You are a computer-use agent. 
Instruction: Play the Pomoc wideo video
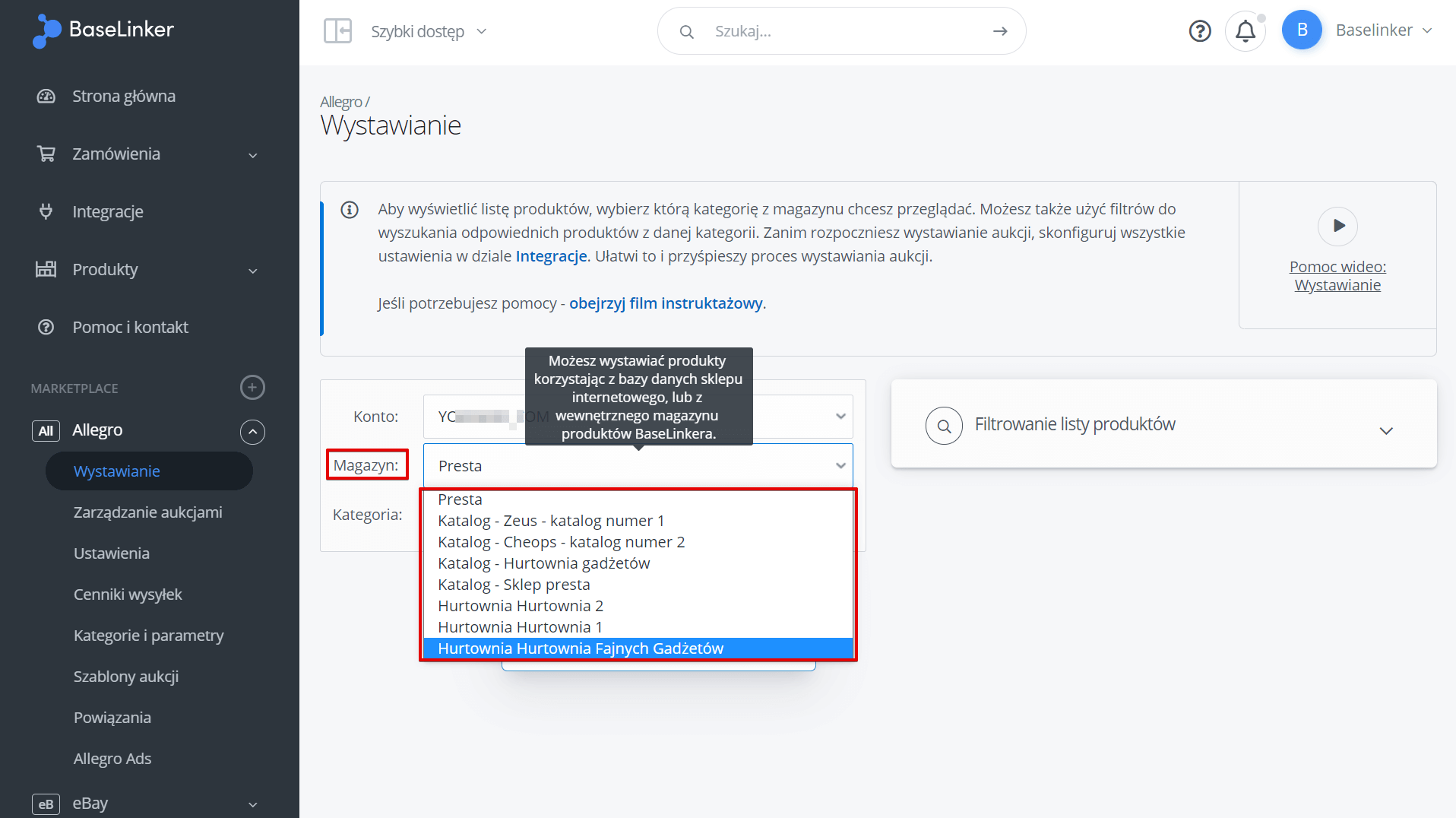point(1337,226)
